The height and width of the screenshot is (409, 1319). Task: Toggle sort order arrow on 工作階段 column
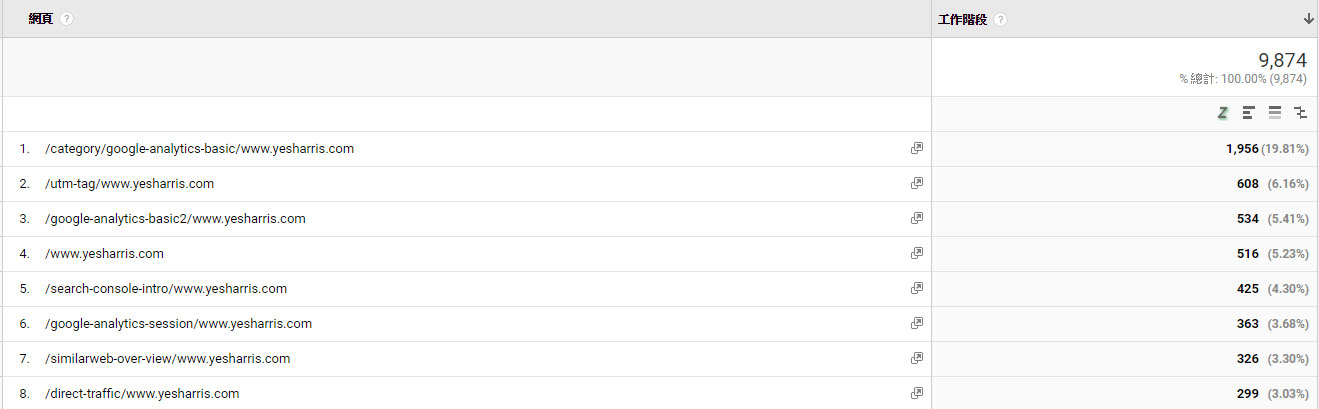point(1308,19)
